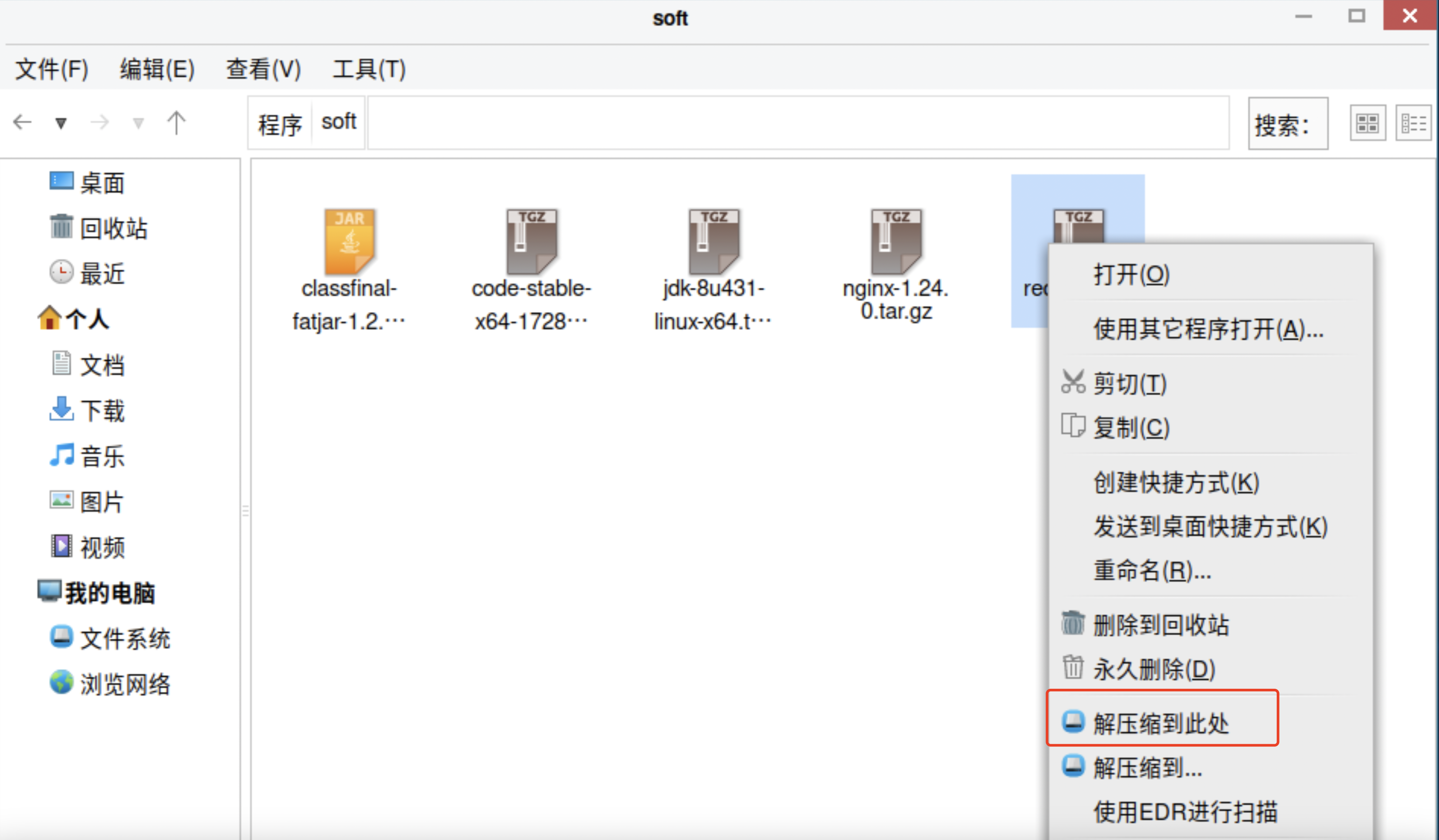Switch to icon view using the grid icon
The height and width of the screenshot is (840, 1439).
click(1367, 122)
